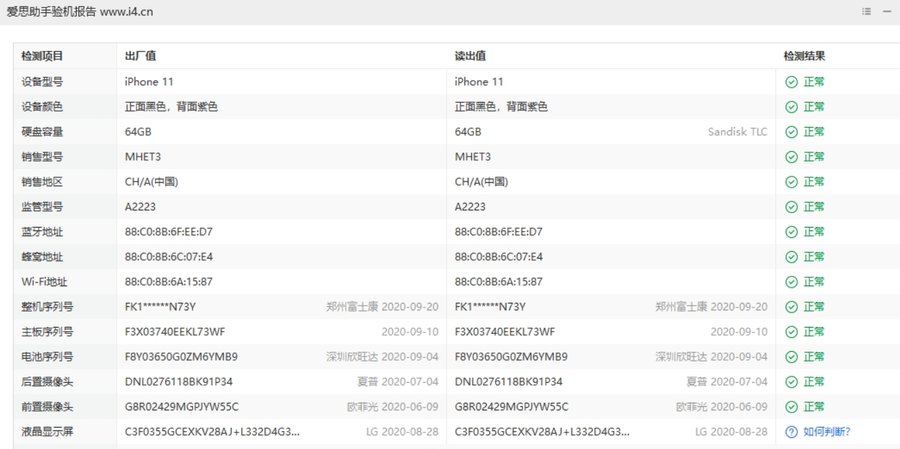Click factory value iPhone 11

[x=149, y=82]
